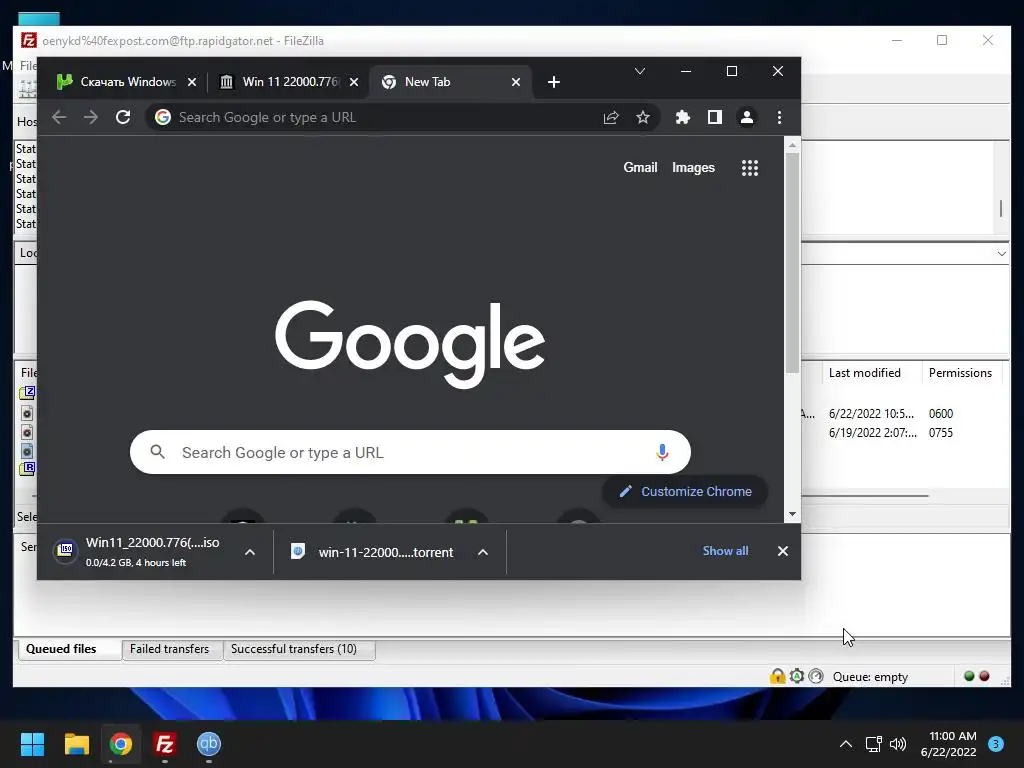Open network status tray icon
This screenshot has height=768, width=1024.
[x=873, y=744]
